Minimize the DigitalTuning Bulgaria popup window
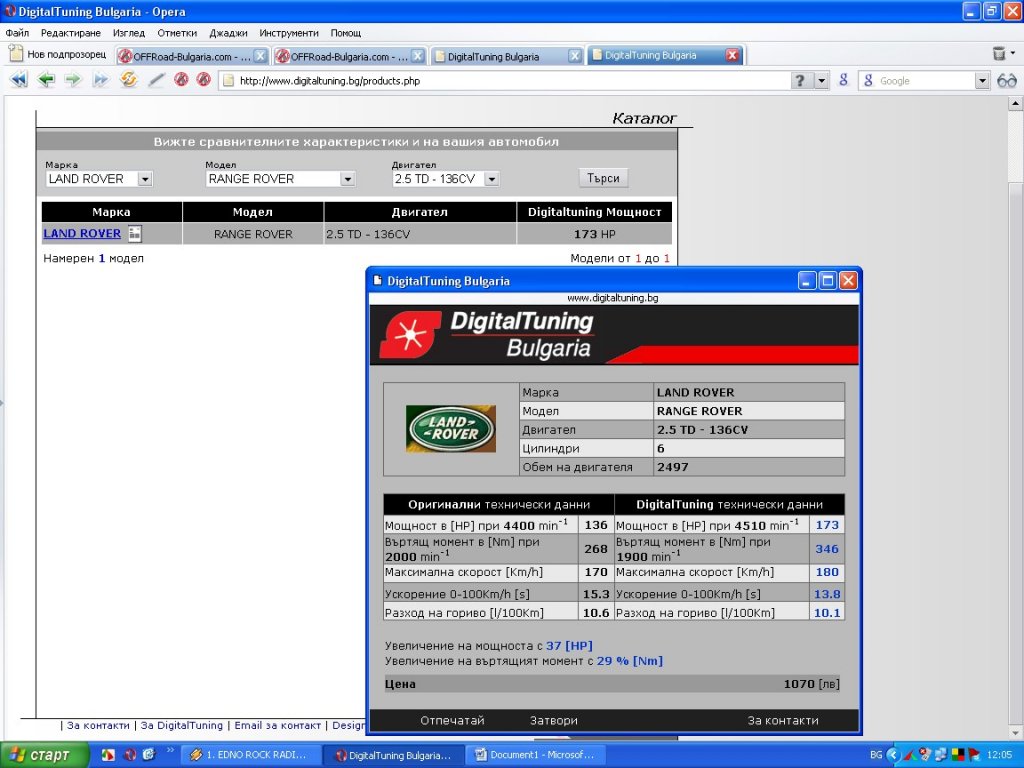Screen dimensions: 1024x768 click(x=807, y=281)
